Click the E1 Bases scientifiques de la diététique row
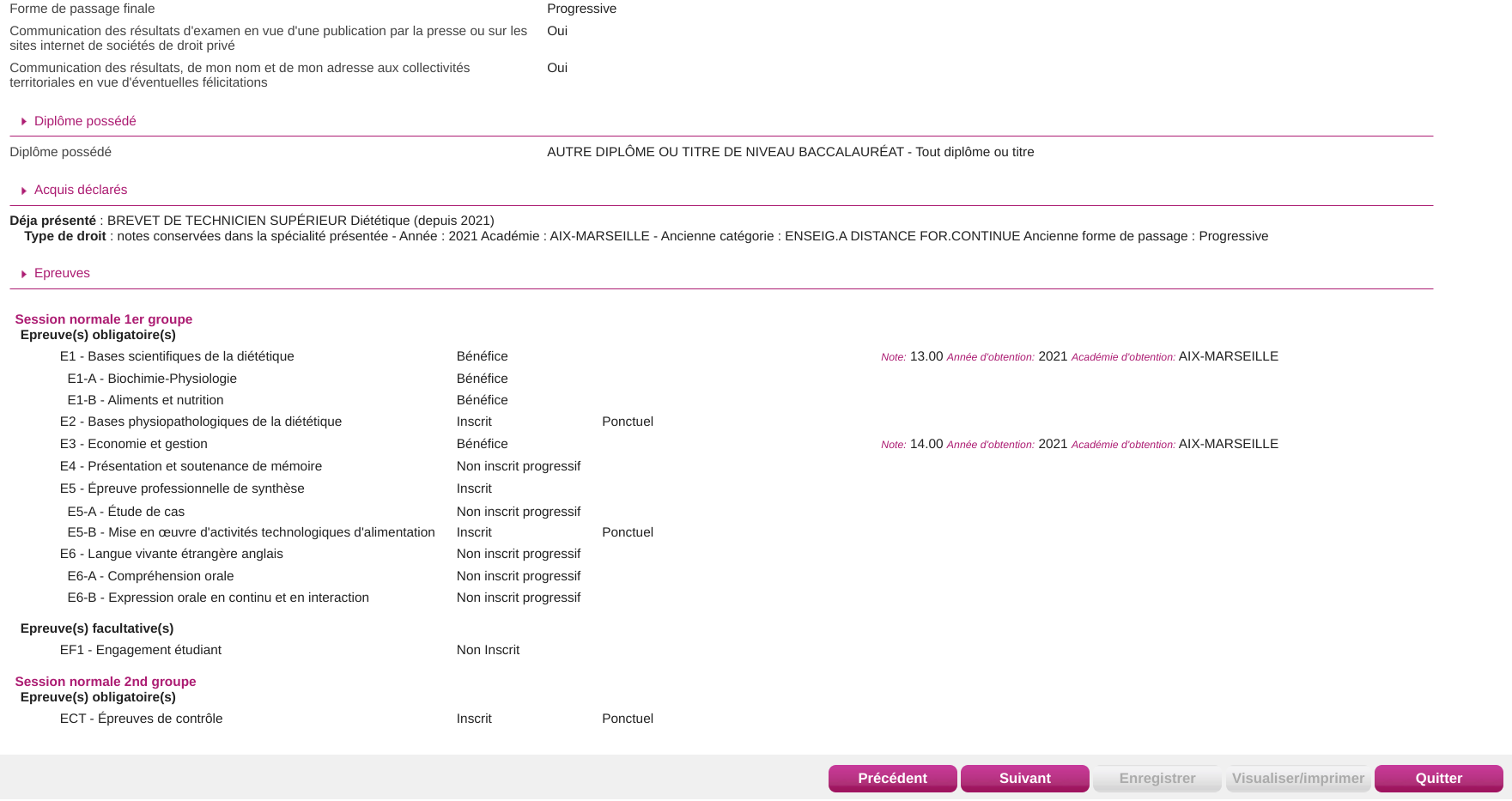1512x801 pixels. tap(177, 356)
